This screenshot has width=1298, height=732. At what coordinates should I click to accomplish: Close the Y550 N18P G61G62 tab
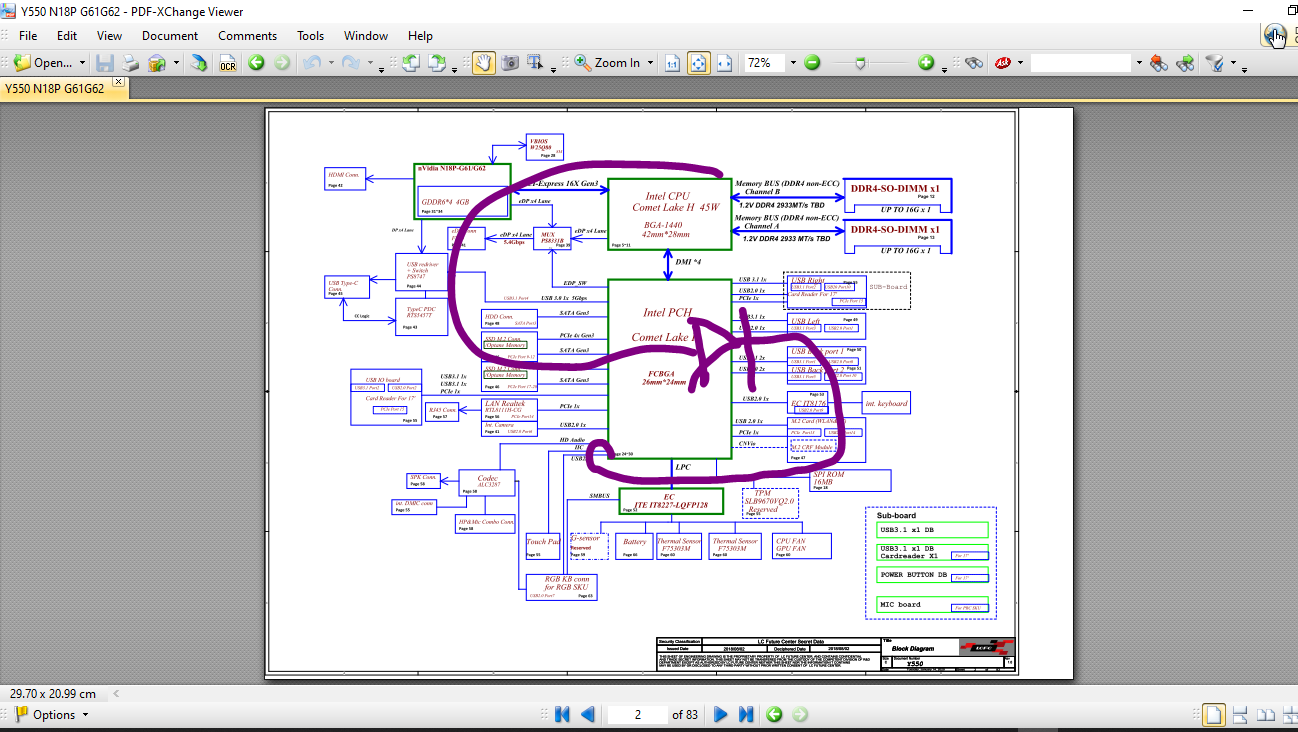[119, 82]
